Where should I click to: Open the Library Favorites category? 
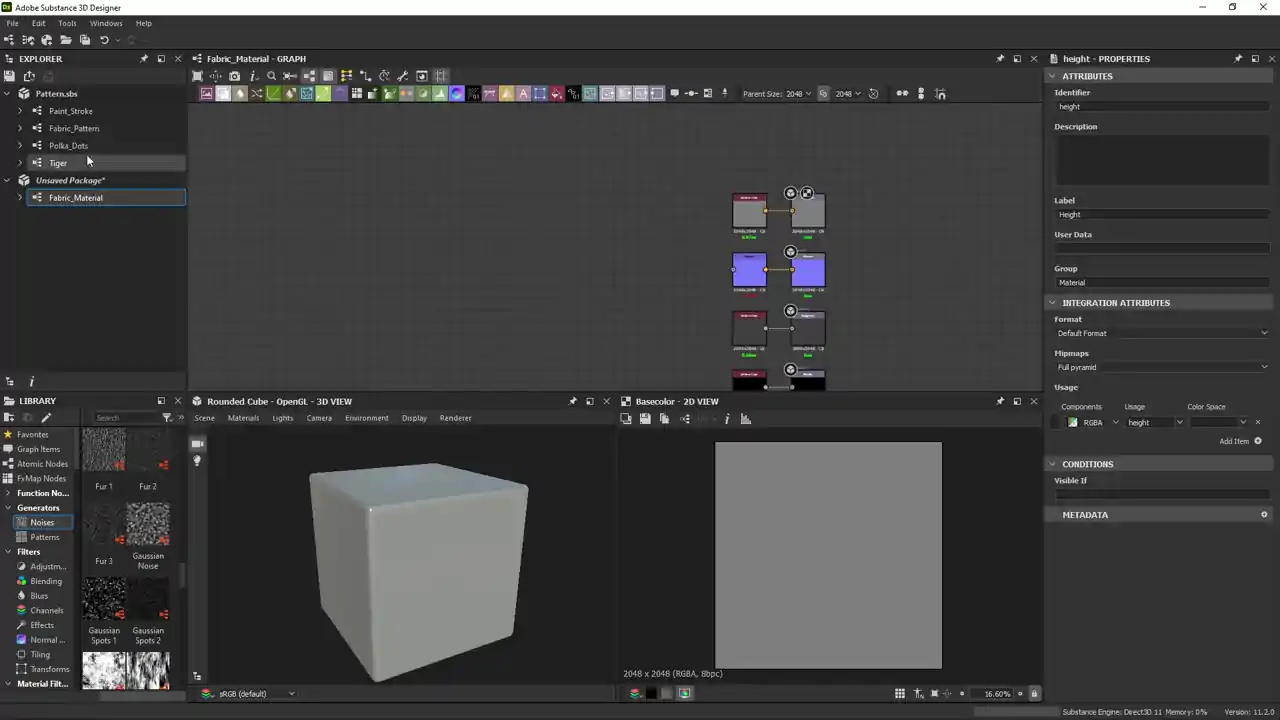32,435
